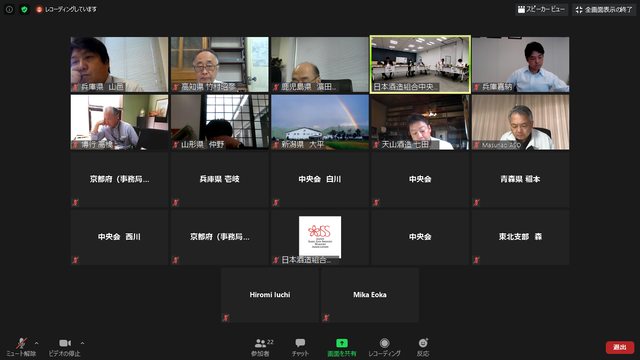Click the 日本酒造組合 red logo tile
Screen dimensions: 640x360
320,238
